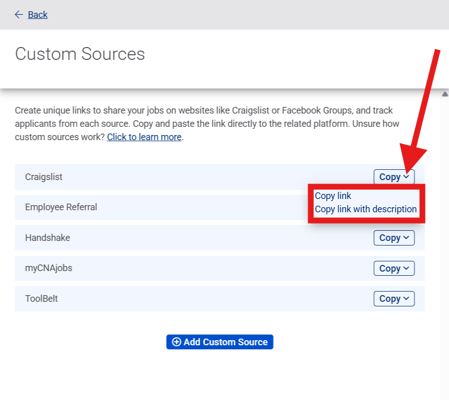Select the myCNAjobs source row text
This screenshot has width=449, height=400.
coord(49,268)
